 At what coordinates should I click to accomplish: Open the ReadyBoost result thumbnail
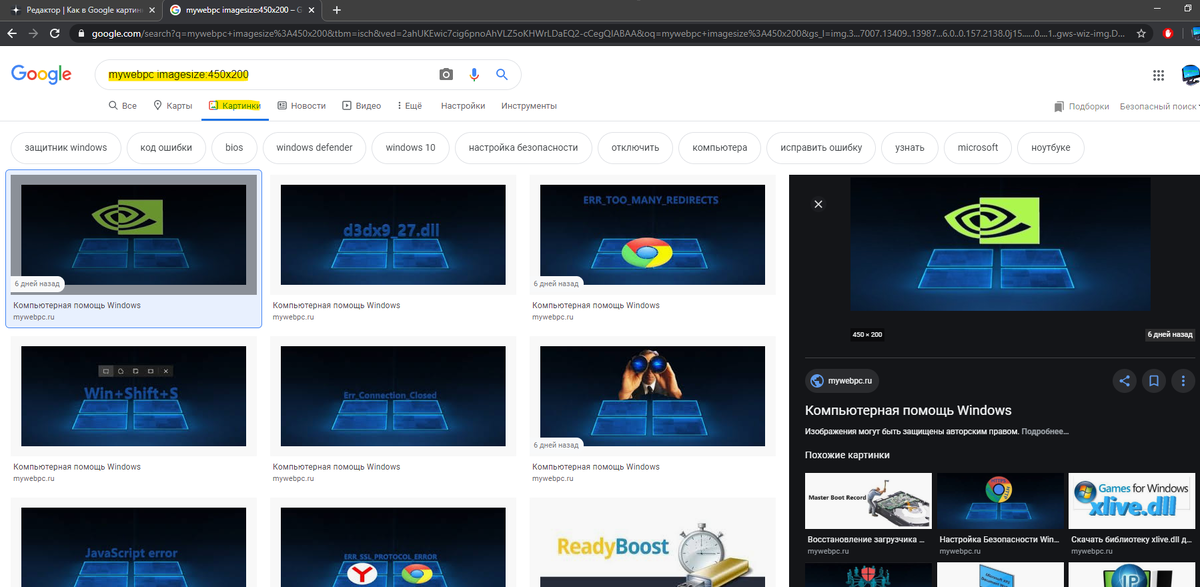[x=652, y=542]
